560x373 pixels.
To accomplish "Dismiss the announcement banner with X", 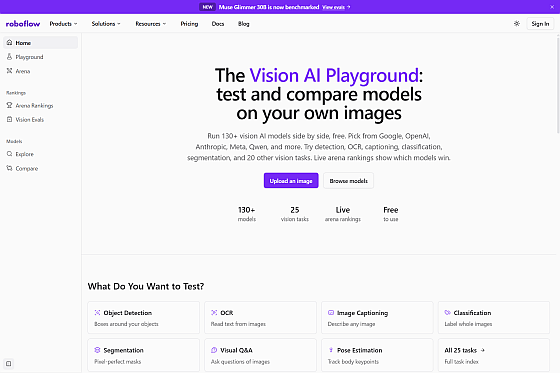I will (552, 7).
